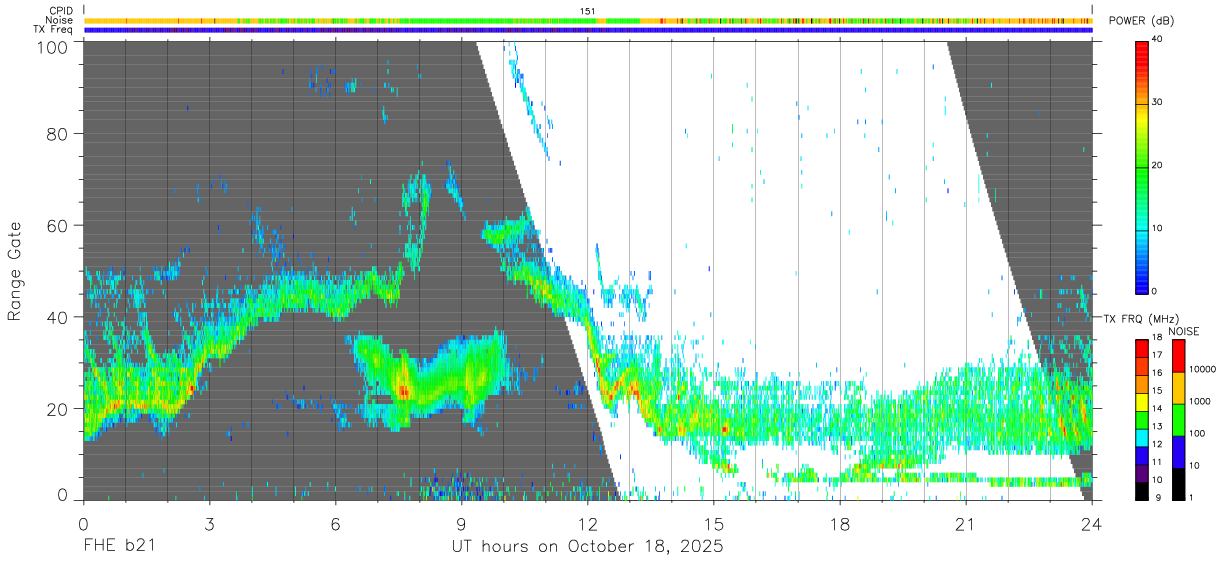Viewport: 1228px width, 567px height.
Task: Click the NOISE legend title
Action: tap(1184, 331)
